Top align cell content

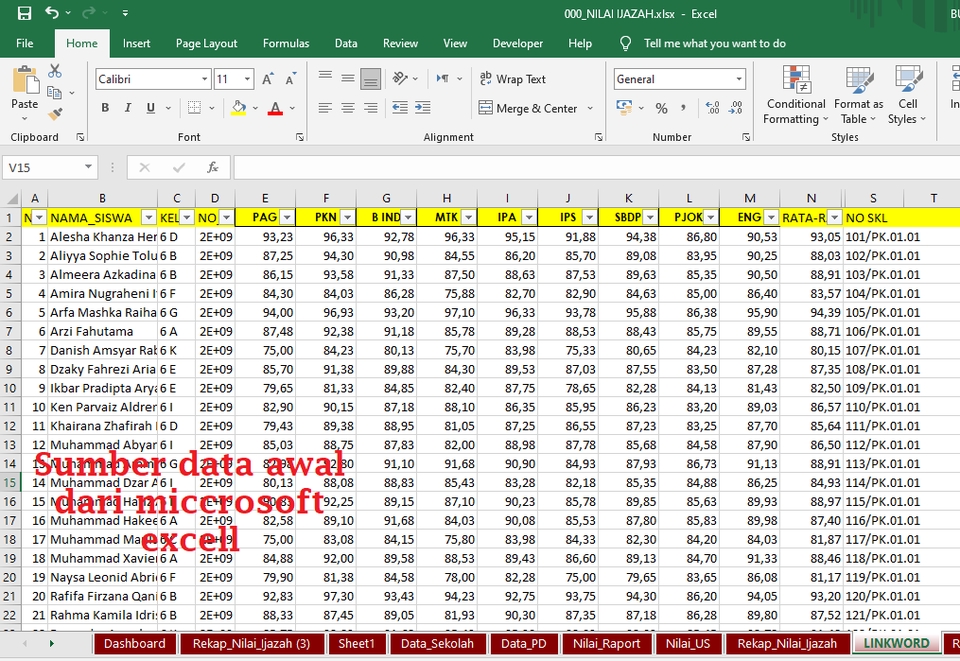coord(325,78)
